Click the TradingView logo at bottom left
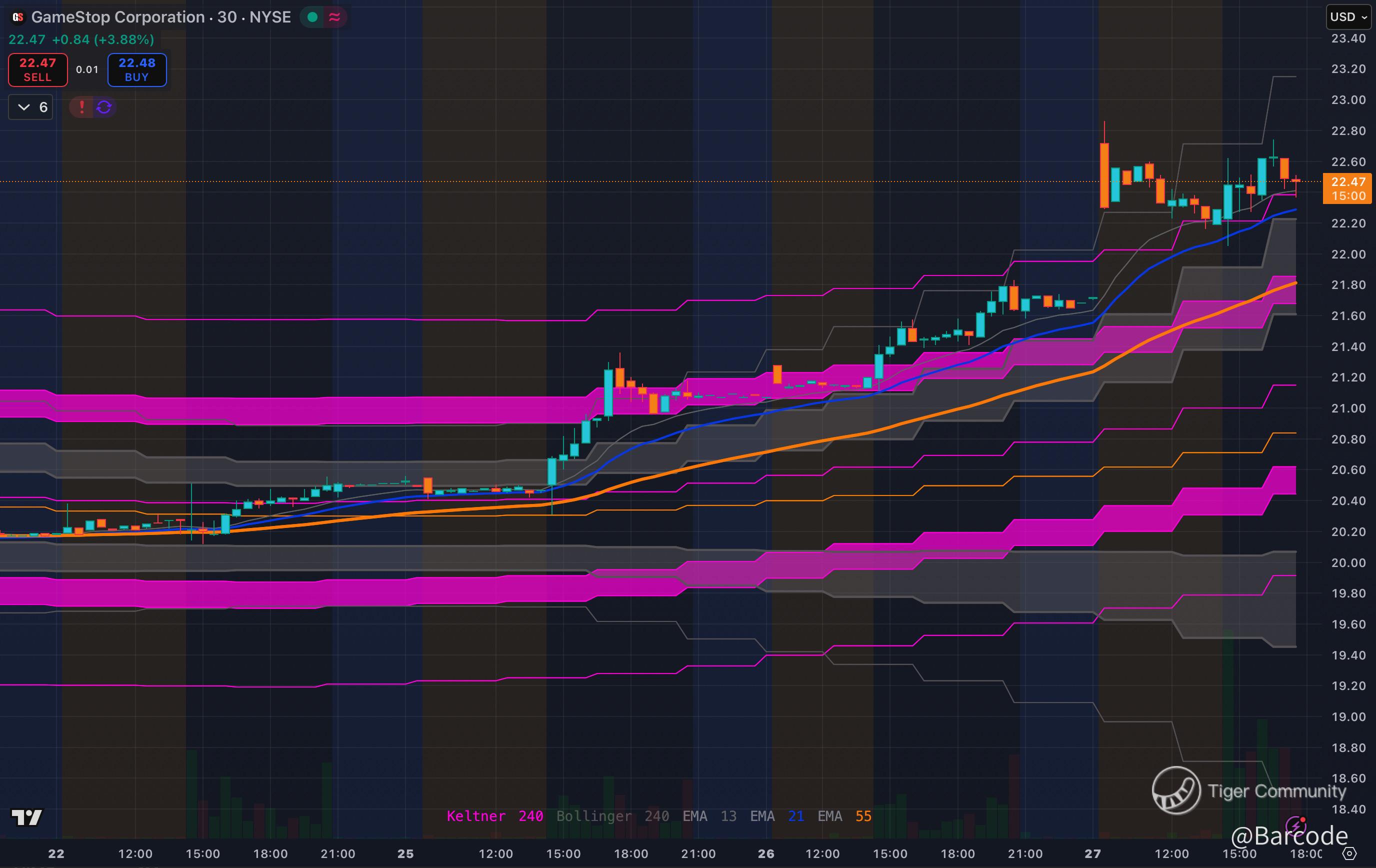The height and width of the screenshot is (868, 1376). tap(27, 817)
